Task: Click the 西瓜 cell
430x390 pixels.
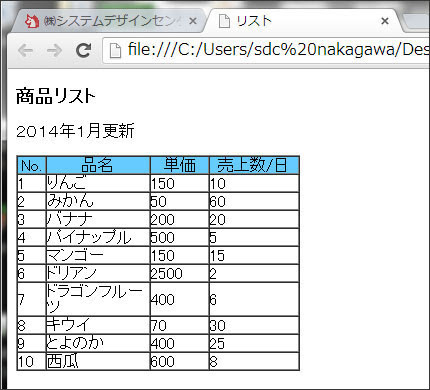Action: click(98, 361)
